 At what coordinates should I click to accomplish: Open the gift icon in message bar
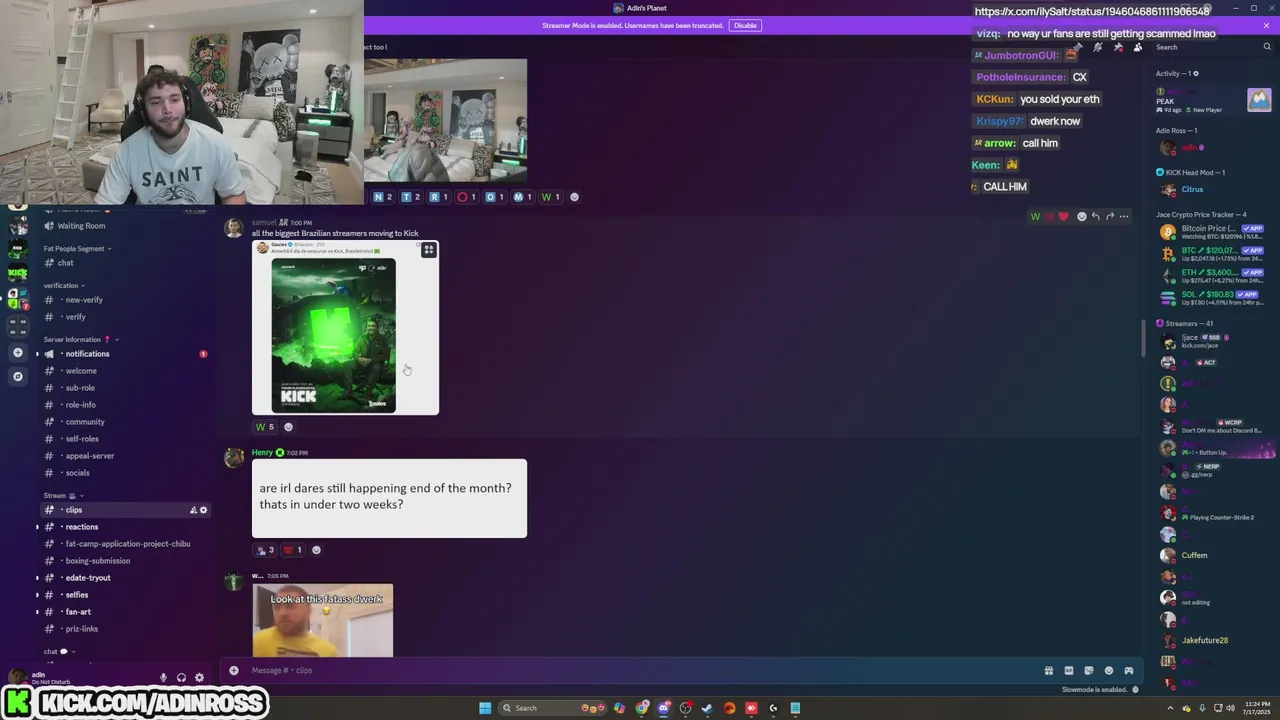tap(1049, 670)
